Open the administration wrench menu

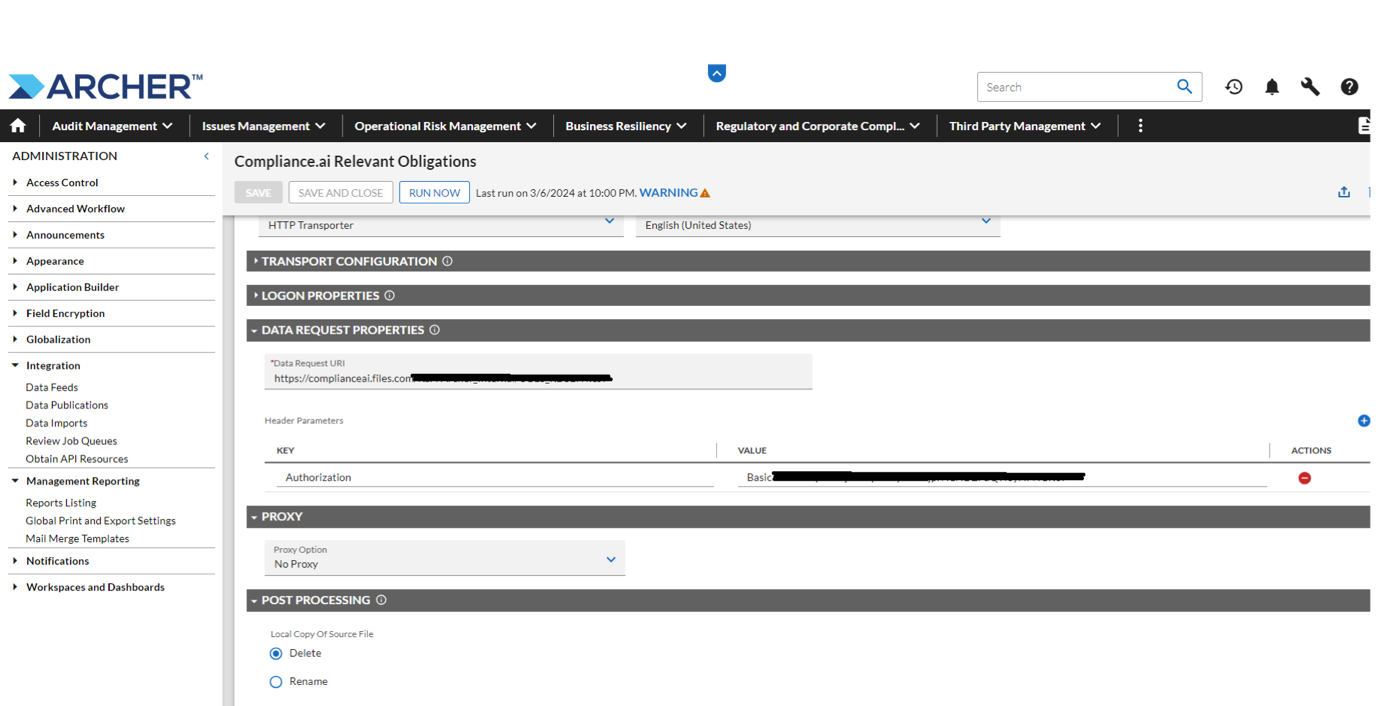1310,87
